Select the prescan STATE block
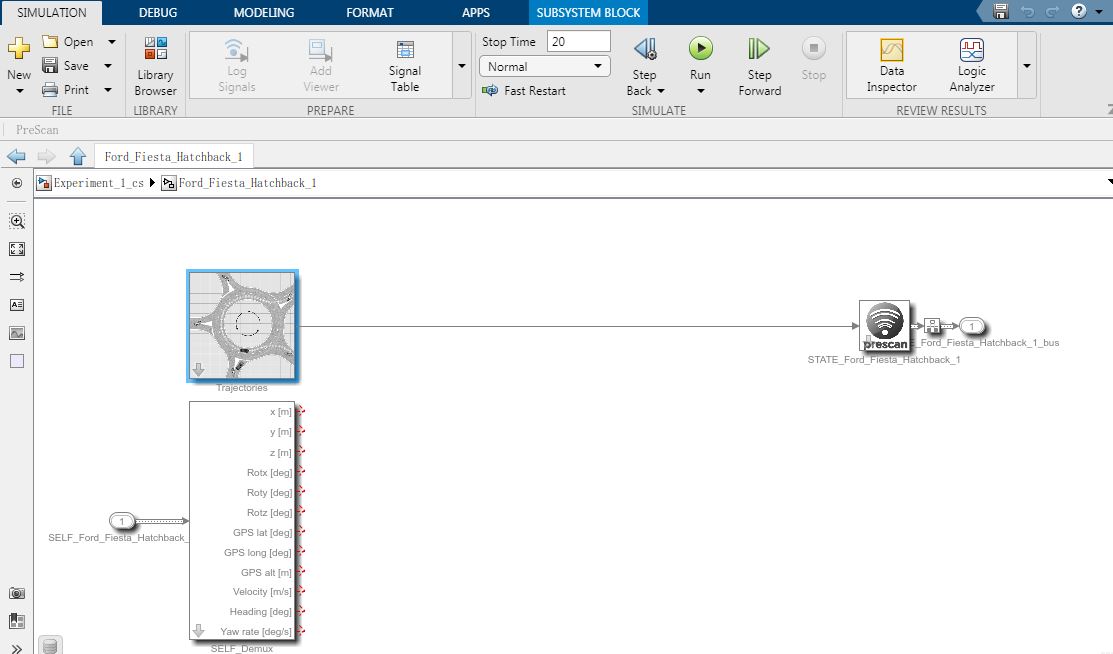The image size is (1113, 654). [884, 326]
